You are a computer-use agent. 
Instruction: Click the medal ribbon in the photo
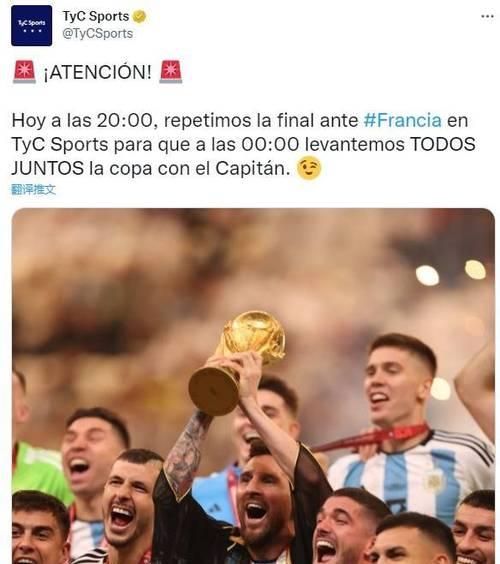click(371, 437)
